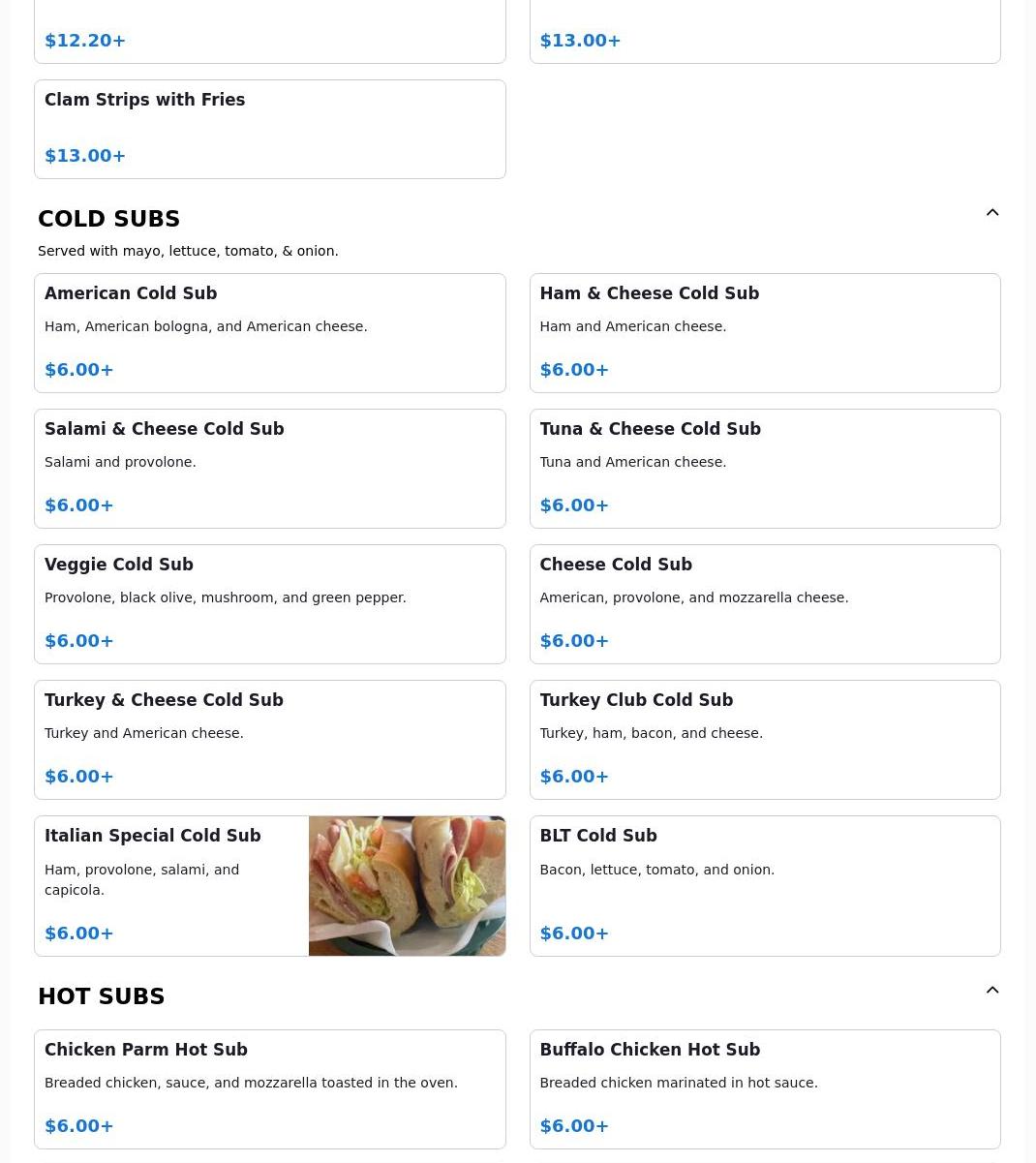The height and width of the screenshot is (1163, 1036).
Task: Click the $12.20+ price in top card
Action: click(85, 41)
